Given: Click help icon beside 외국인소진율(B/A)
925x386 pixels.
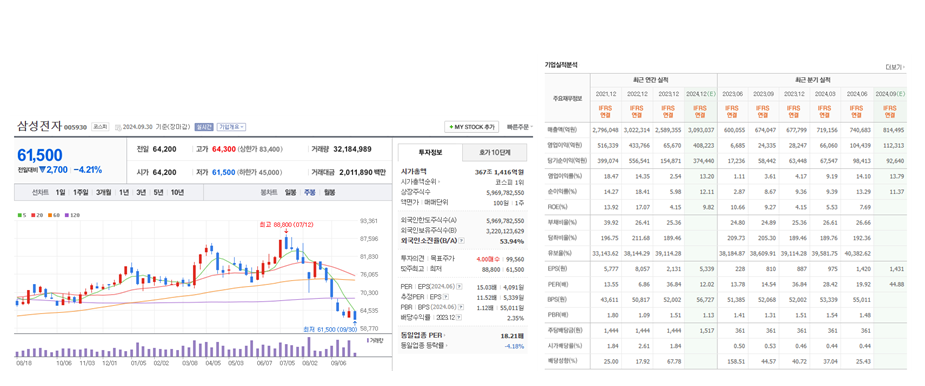Looking at the screenshot, I should click(461, 241).
